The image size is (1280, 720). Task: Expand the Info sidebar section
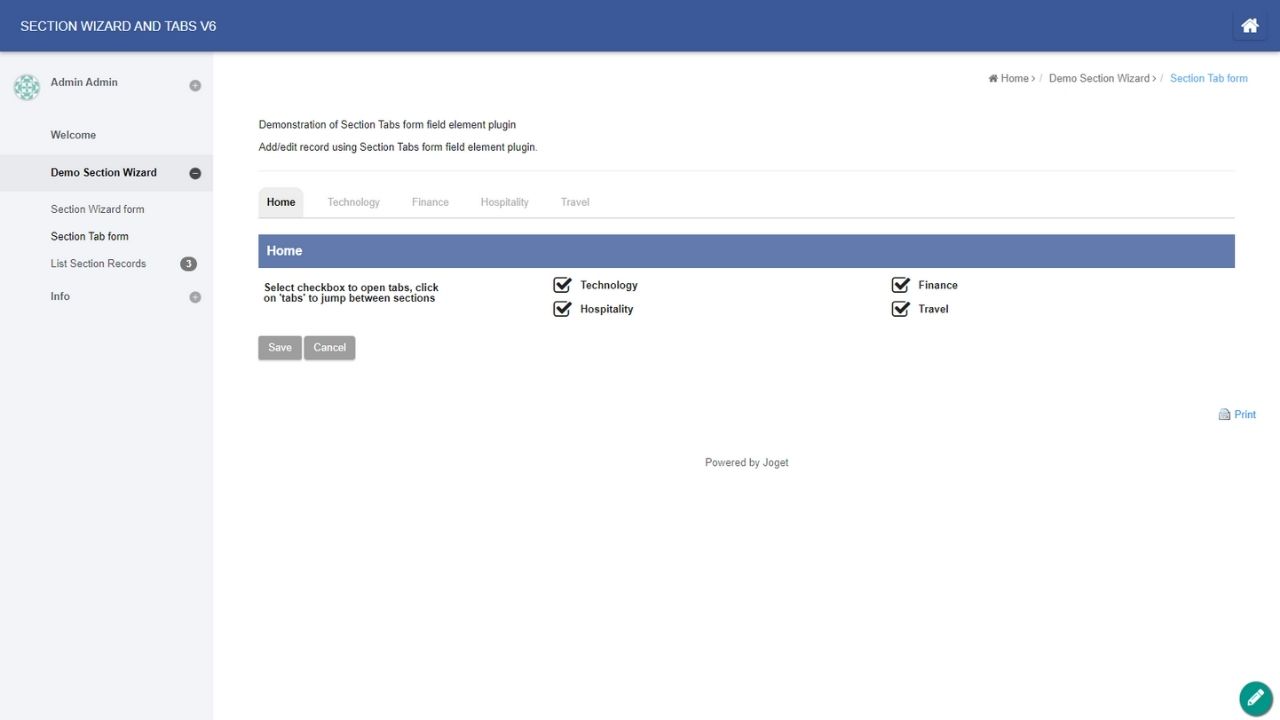[x=195, y=297]
